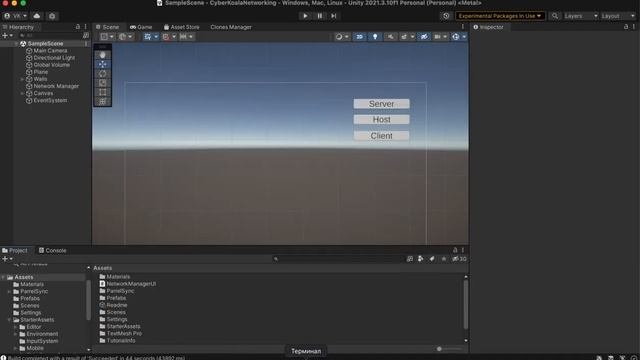Image resolution: width=640 pixels, height=360 pixels.
Task: Toggle grid visibility in Scene toolbar
Action: tap(148, 37)
